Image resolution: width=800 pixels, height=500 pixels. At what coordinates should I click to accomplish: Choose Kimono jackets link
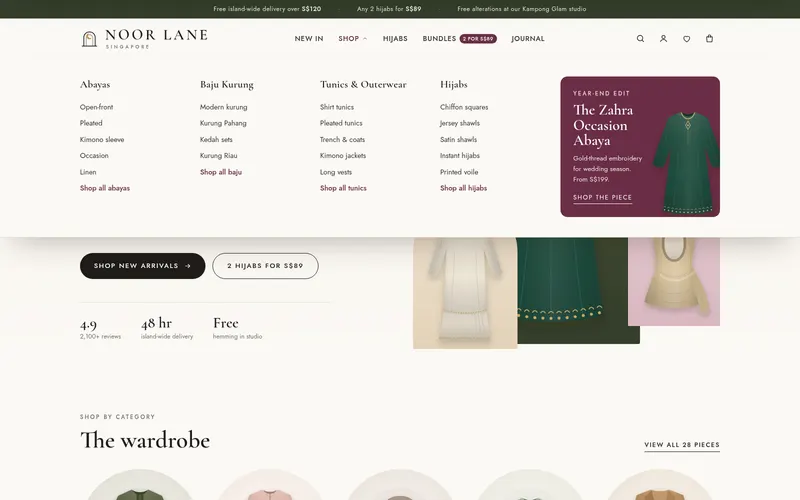click(x=343, y=156)
